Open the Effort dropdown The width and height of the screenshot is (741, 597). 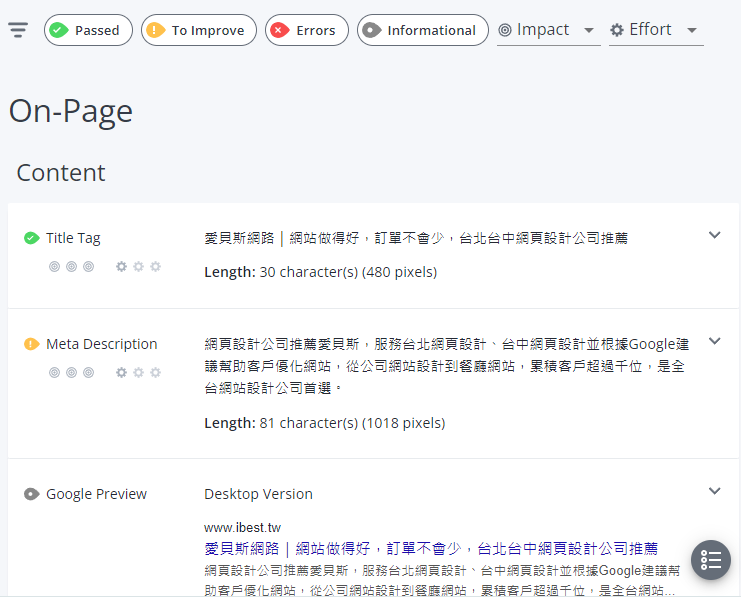[x=655, y=30]
